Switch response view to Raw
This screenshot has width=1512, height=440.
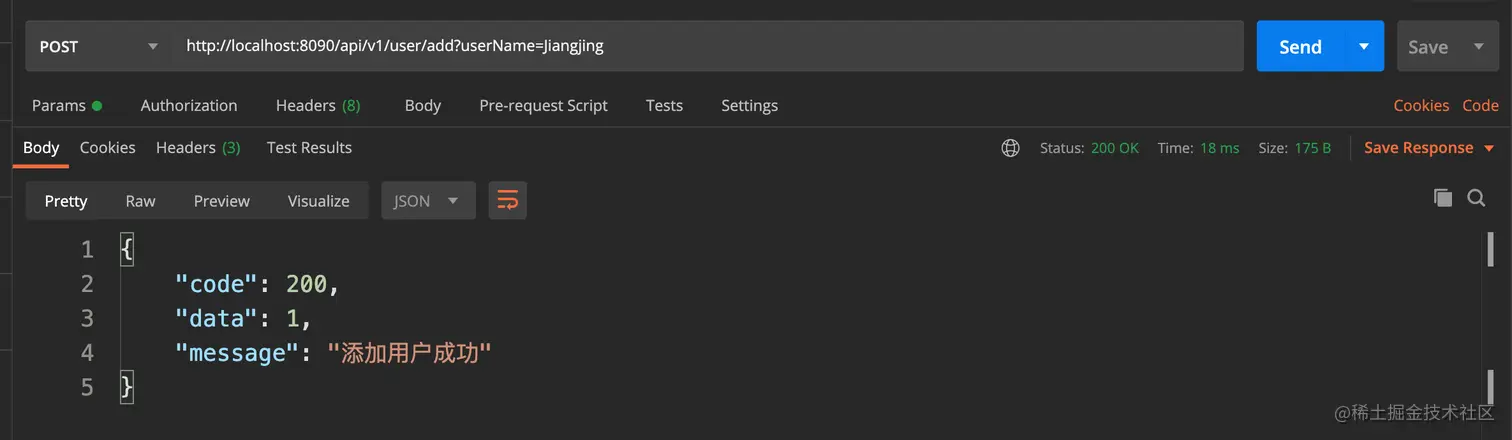[140, 200]
